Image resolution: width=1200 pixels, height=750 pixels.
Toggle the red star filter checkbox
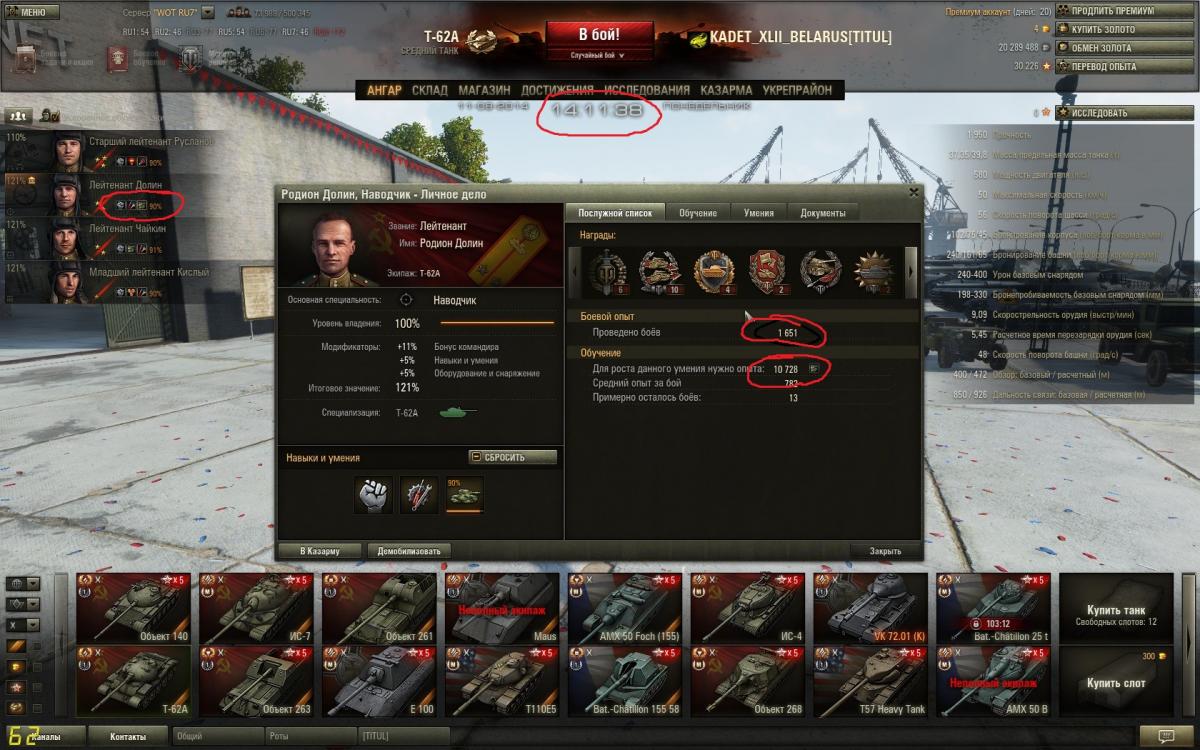pos(37,689)
